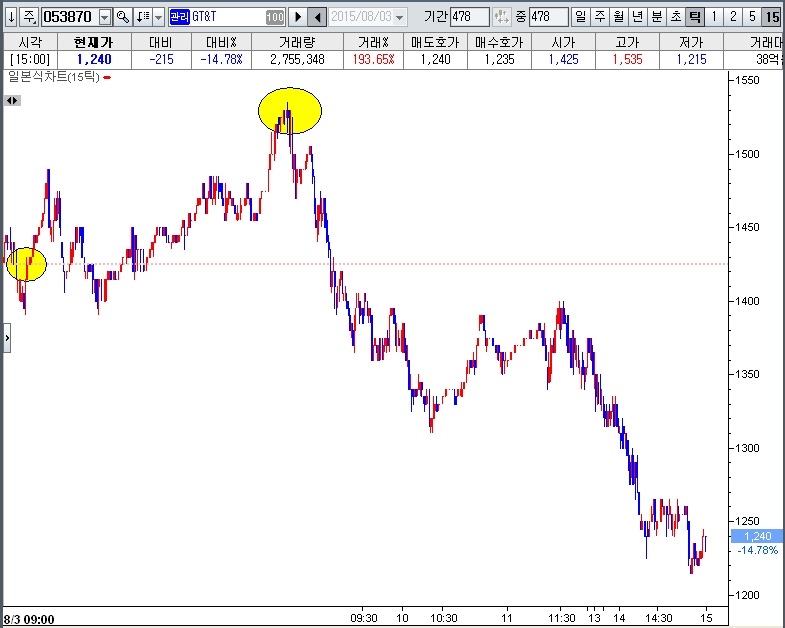Image resolution: width=785 pixels, height=628 pixels.
Task: Click the 매수호가 column header
Action: tap(499, 42)
